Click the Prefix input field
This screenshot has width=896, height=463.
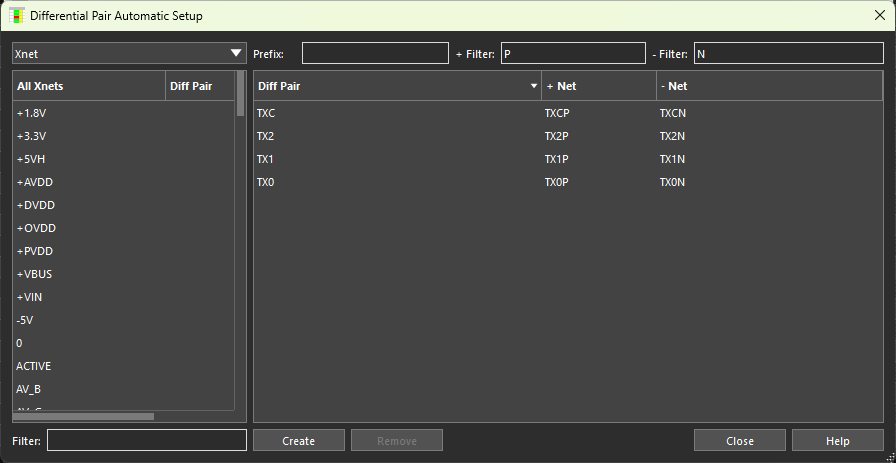pyautogui.click(x=375, y=54)
